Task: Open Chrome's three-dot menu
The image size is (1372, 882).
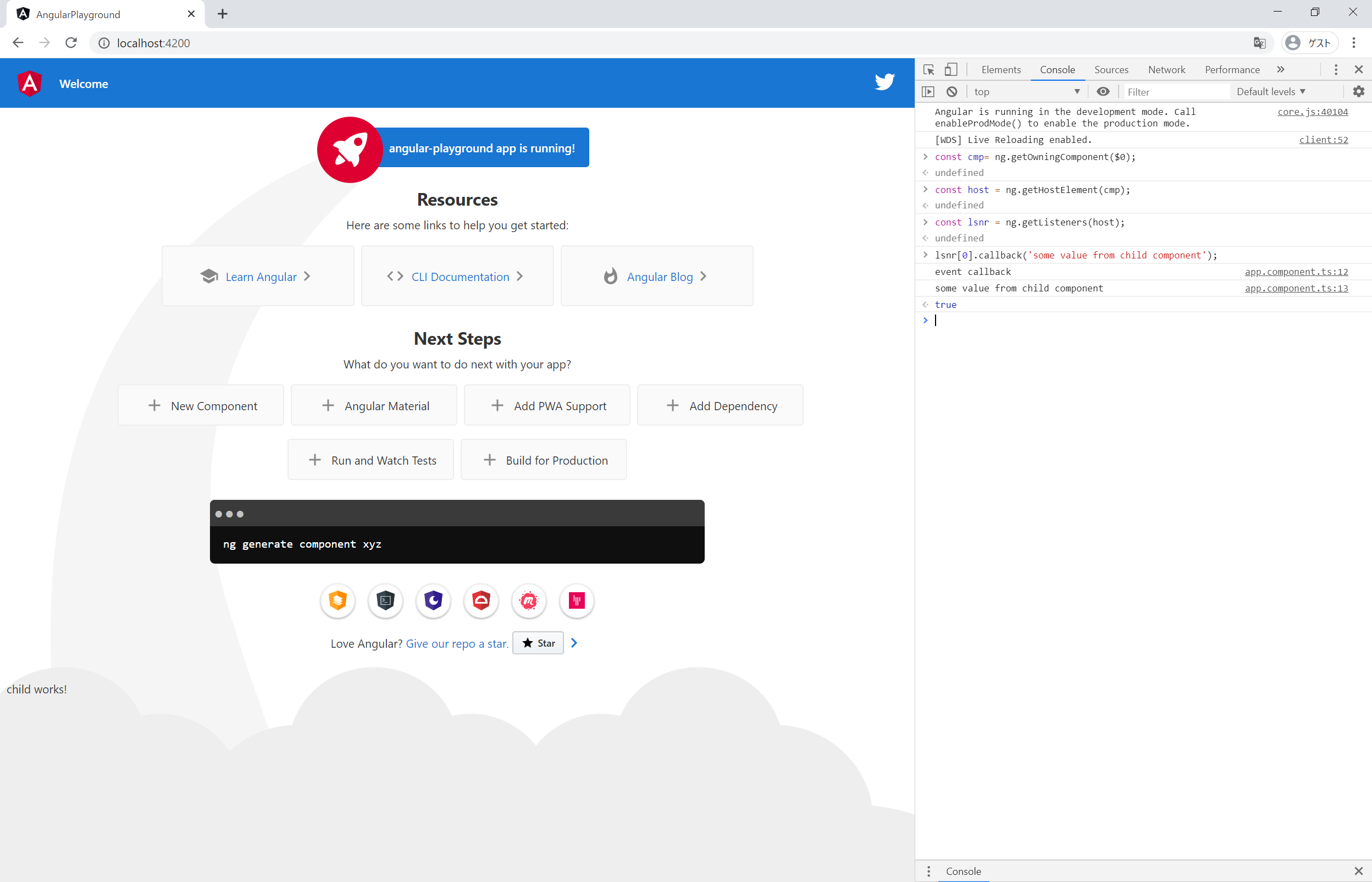Action: point(1354,43)
